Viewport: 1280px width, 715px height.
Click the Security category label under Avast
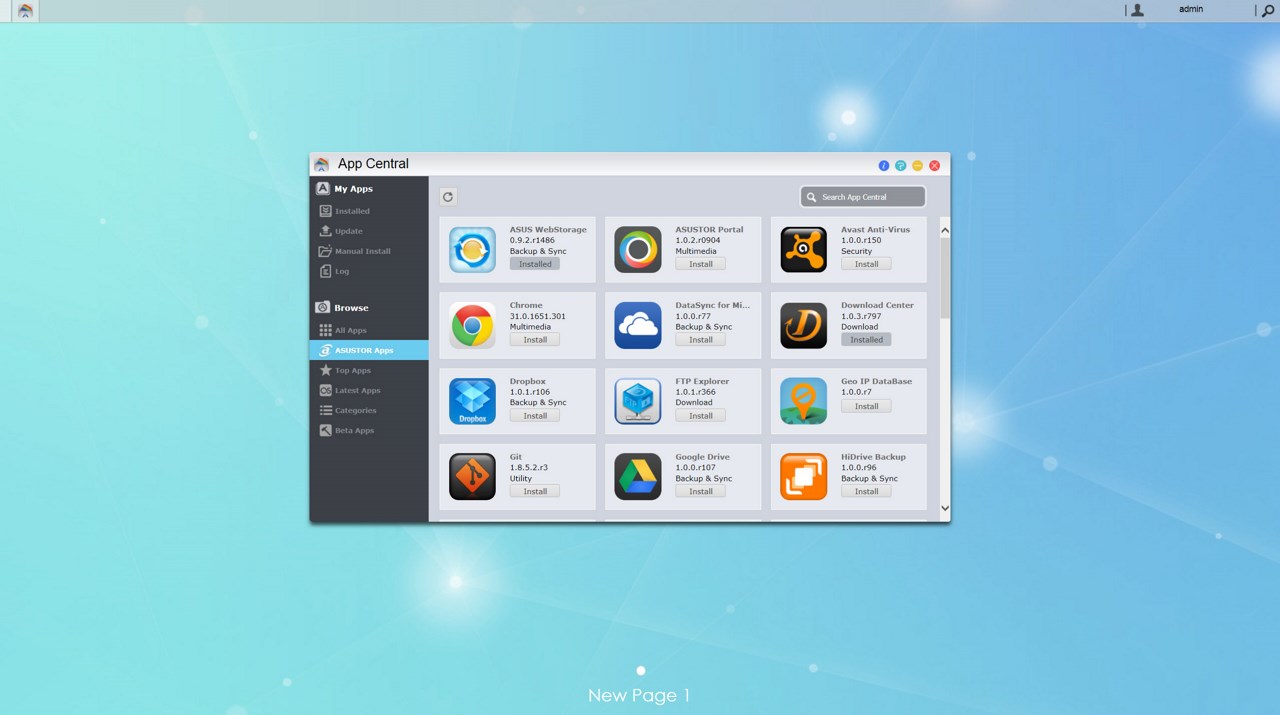(857, 251)
